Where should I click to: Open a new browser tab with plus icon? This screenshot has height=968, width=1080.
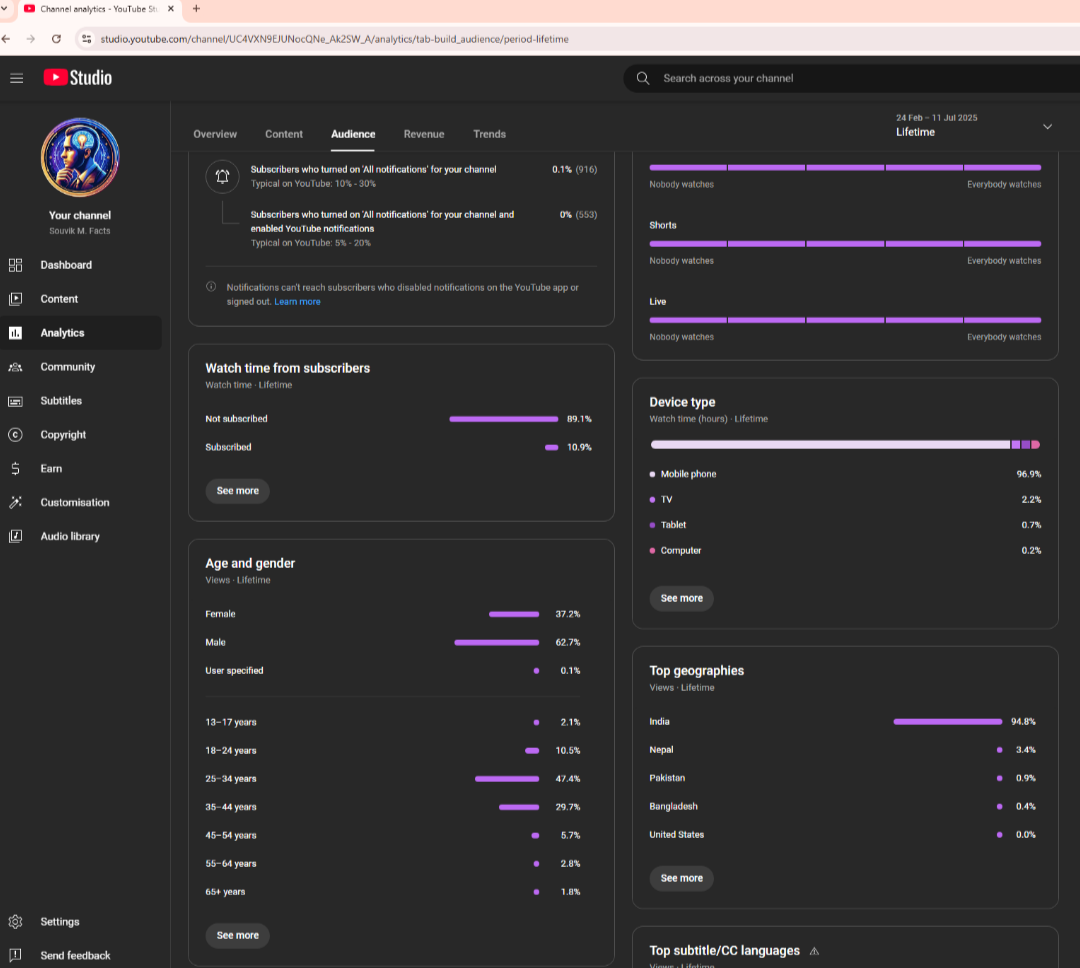[196, 9]
